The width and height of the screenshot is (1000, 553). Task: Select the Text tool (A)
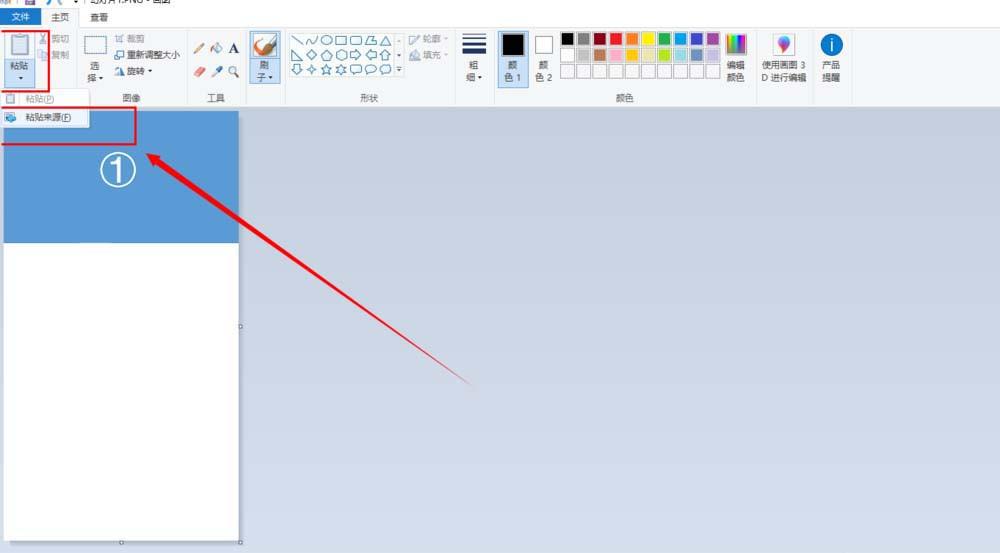pos(233,48)
